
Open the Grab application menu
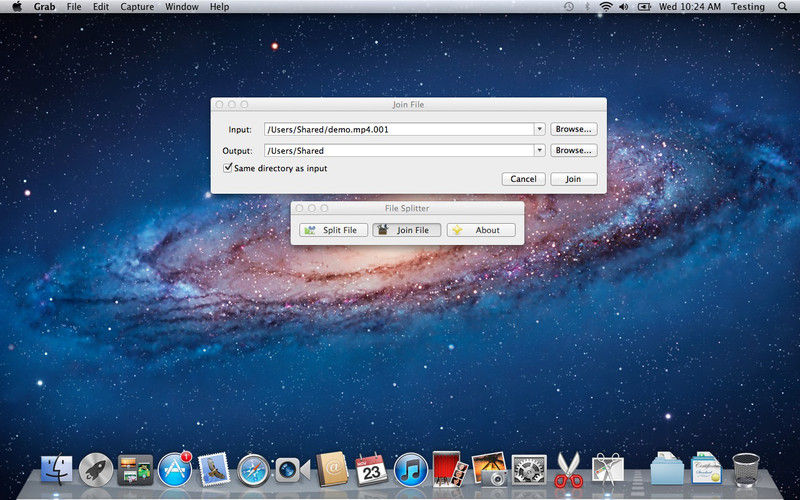pos(44,7)
